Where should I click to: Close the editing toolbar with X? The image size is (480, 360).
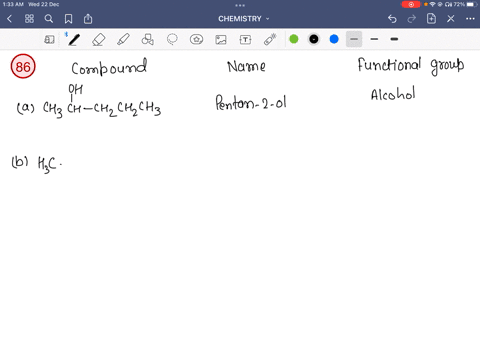pos(451,19)
